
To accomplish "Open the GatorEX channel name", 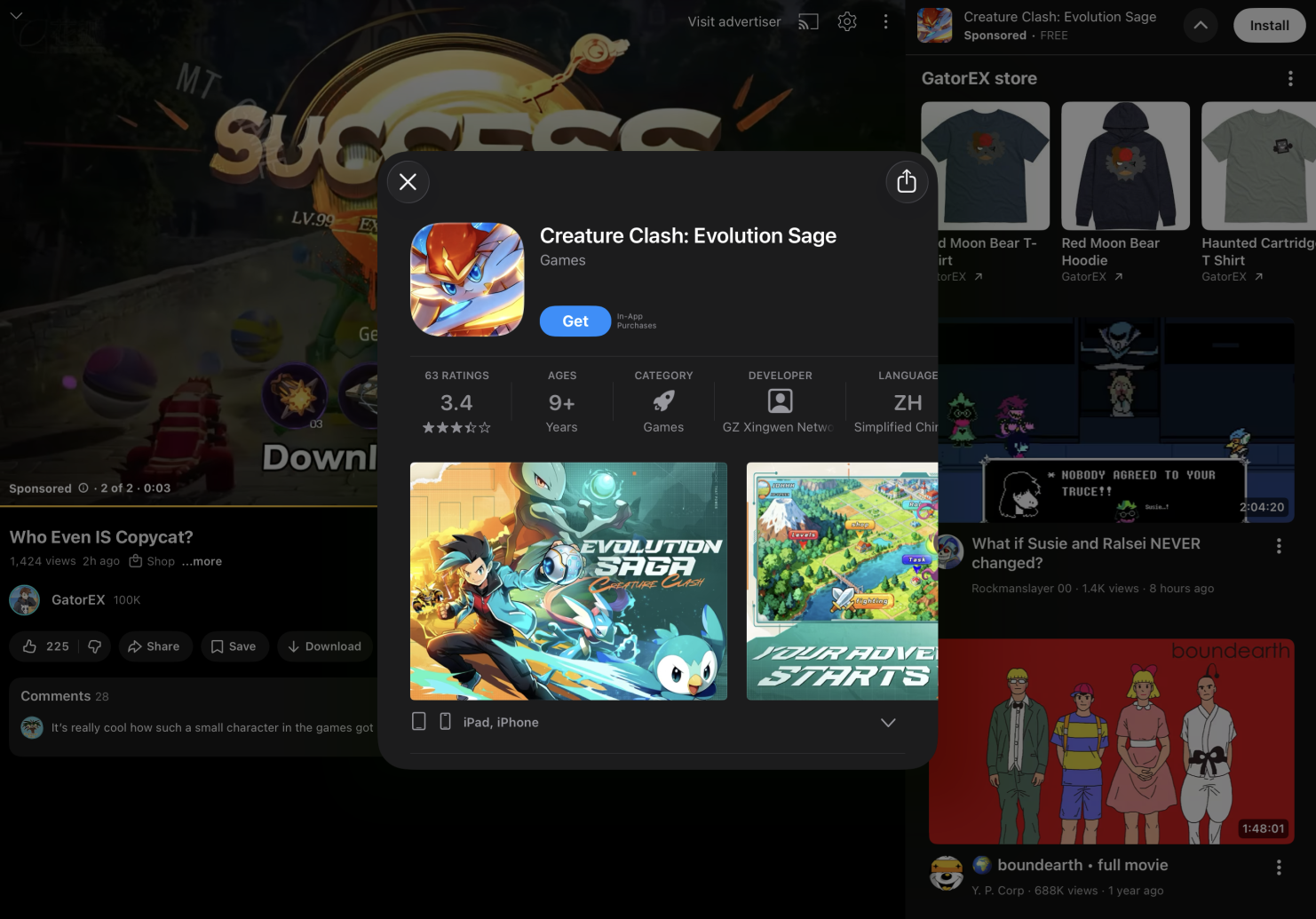I will (x=78, y=600).
